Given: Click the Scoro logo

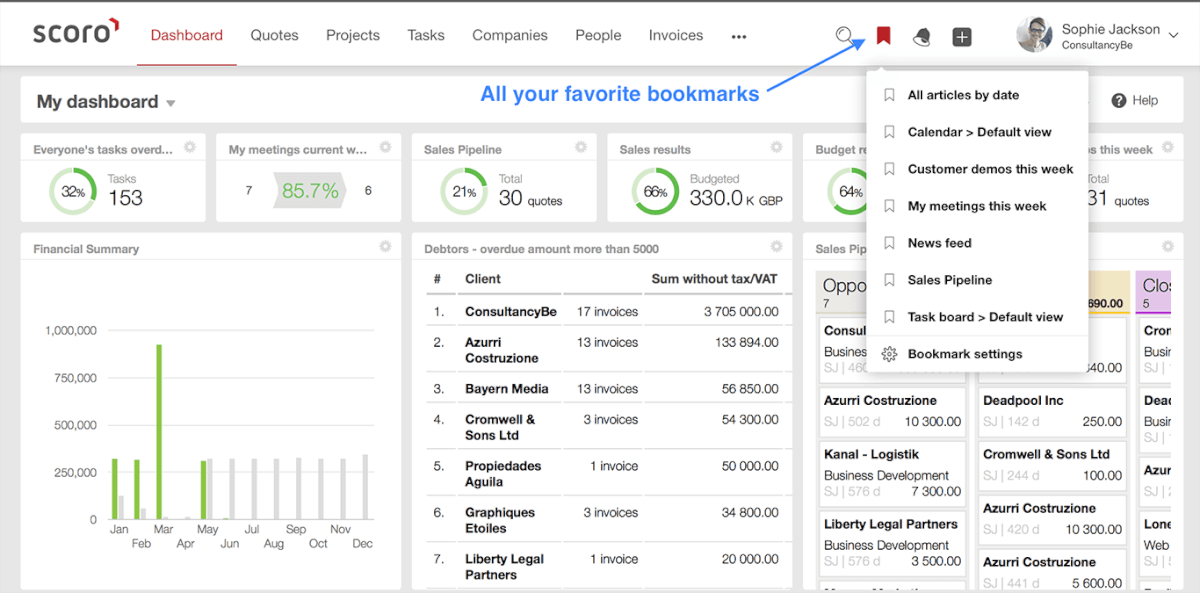Looking at the screenshot, I should point(76,32).
